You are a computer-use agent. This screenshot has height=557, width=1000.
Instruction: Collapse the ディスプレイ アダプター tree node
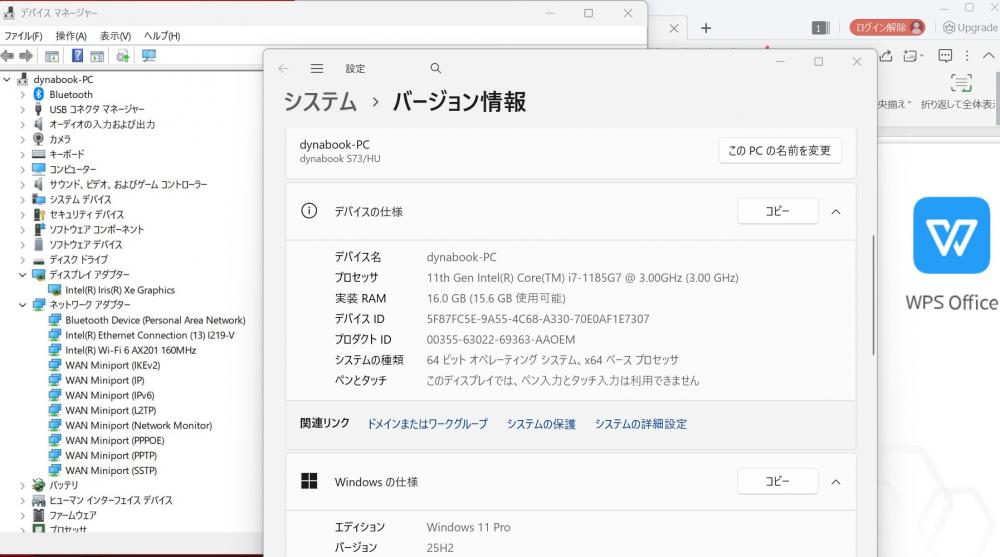[23, 275]
